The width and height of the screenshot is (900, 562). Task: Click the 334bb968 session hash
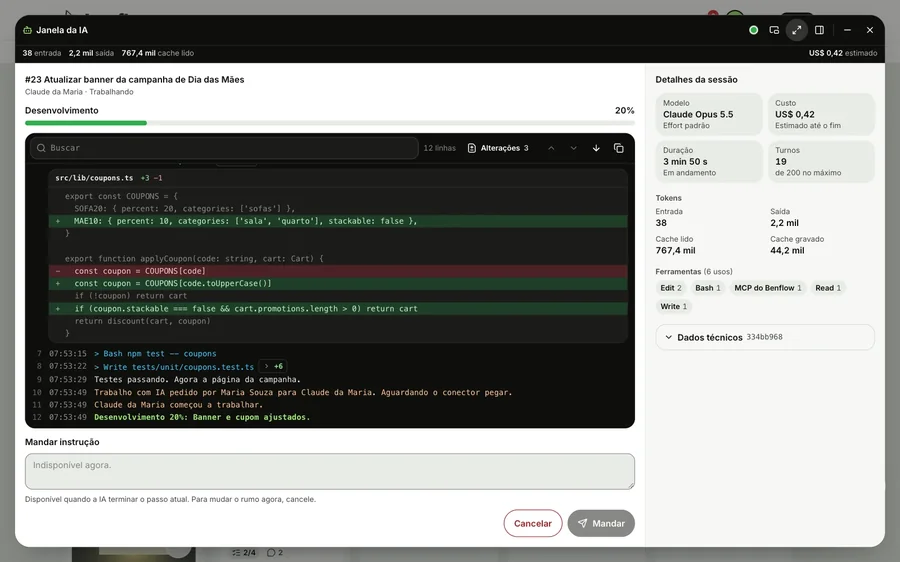(x=764, y=337)
